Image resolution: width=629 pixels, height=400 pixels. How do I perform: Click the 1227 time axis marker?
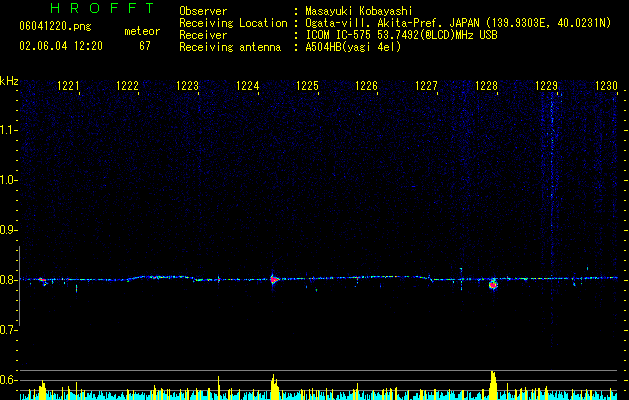(426, 86)
